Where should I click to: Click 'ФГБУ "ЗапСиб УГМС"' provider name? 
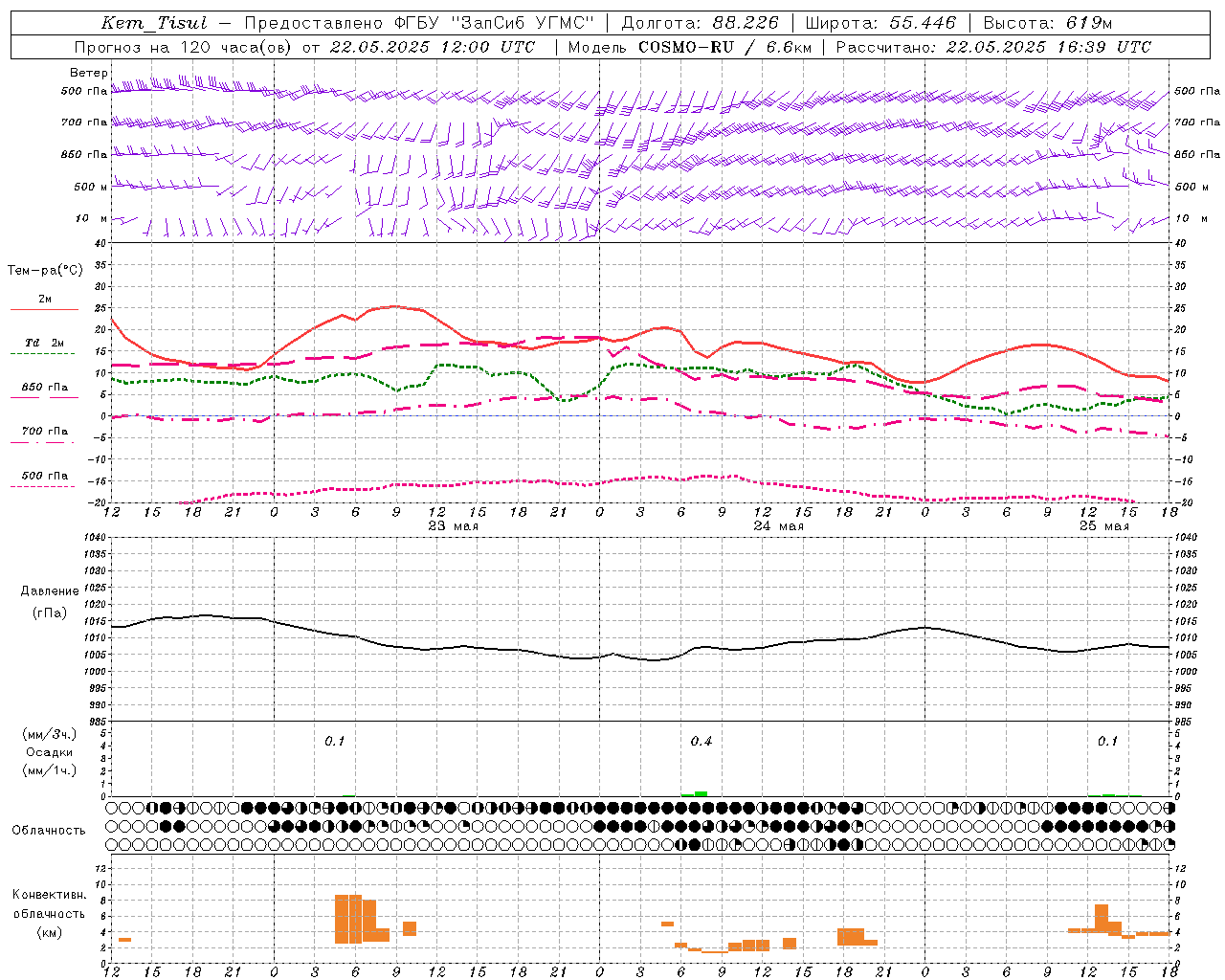[494, 23]
